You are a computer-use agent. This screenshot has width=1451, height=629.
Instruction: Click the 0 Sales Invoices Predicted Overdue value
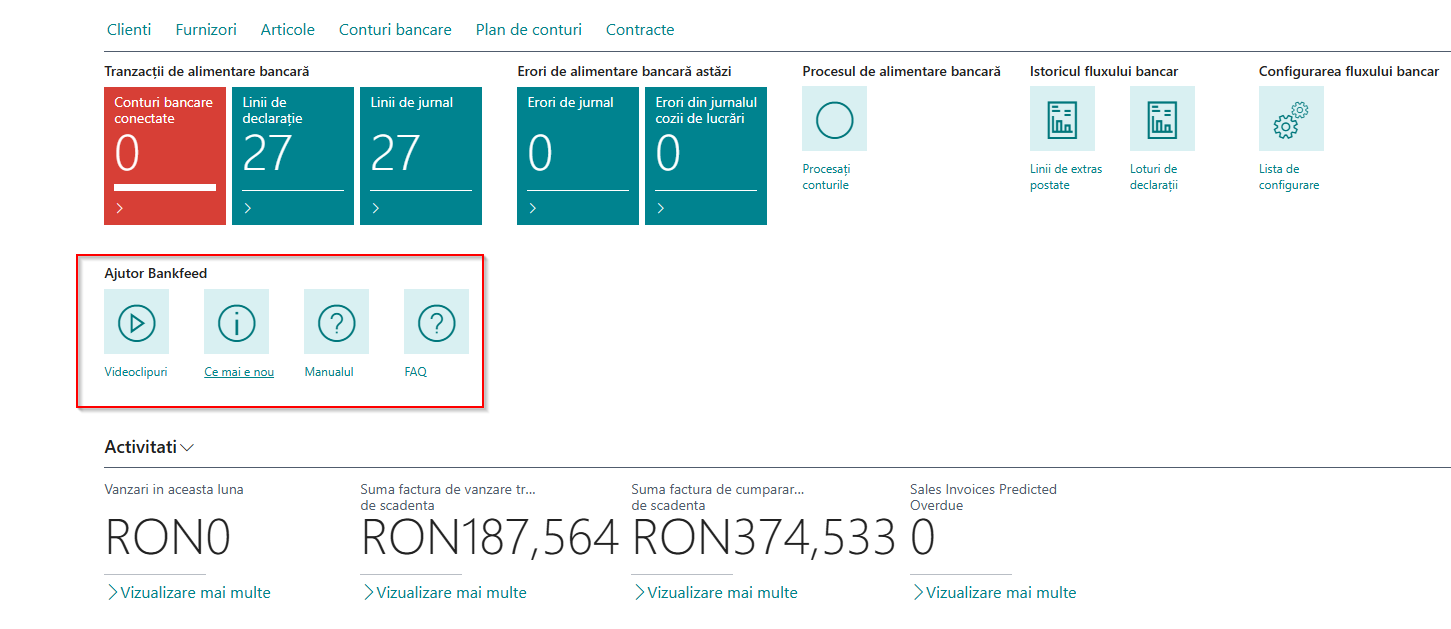tap(923, 539)
